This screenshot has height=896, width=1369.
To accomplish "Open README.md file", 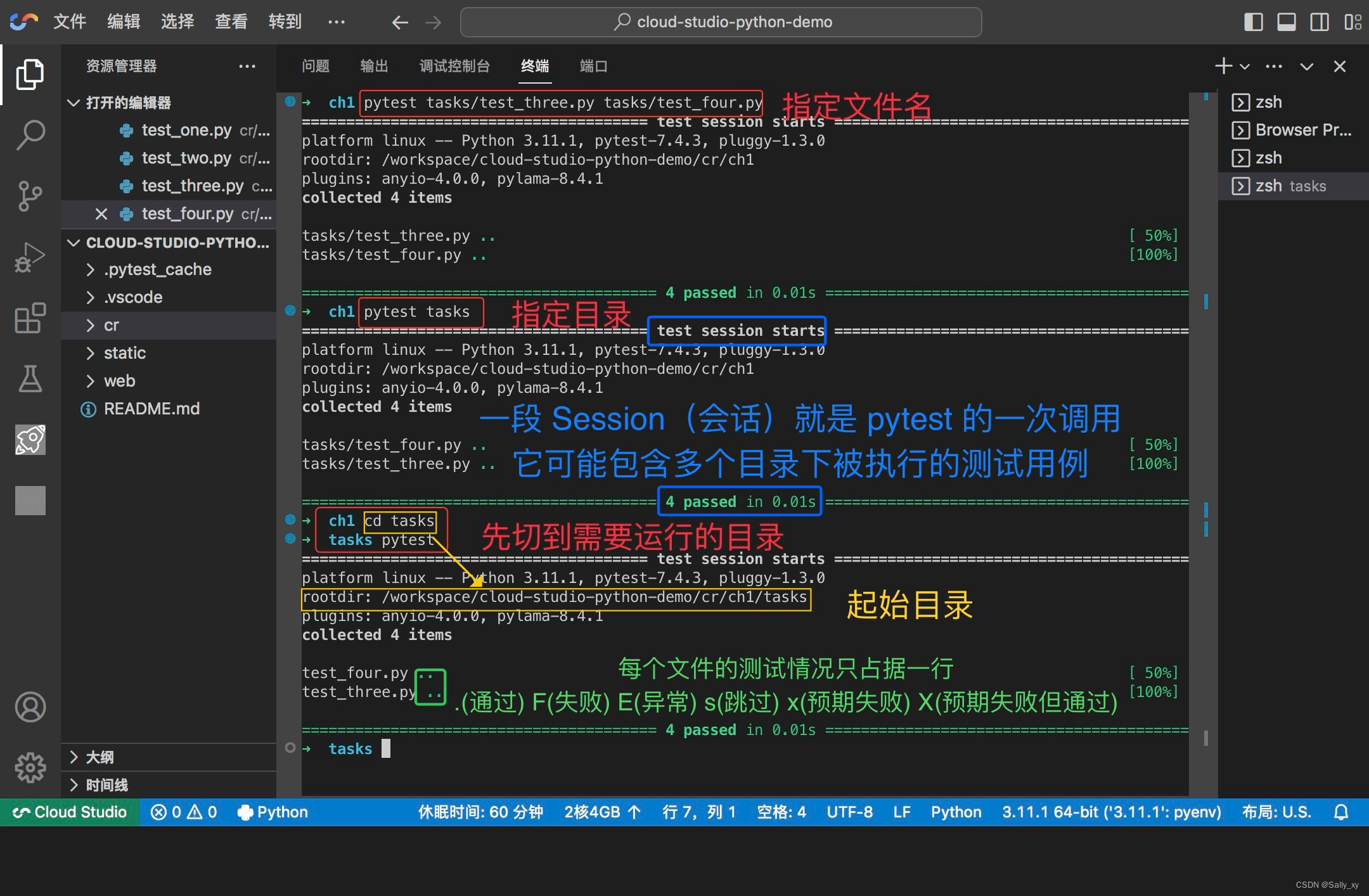I will (169, 409).
